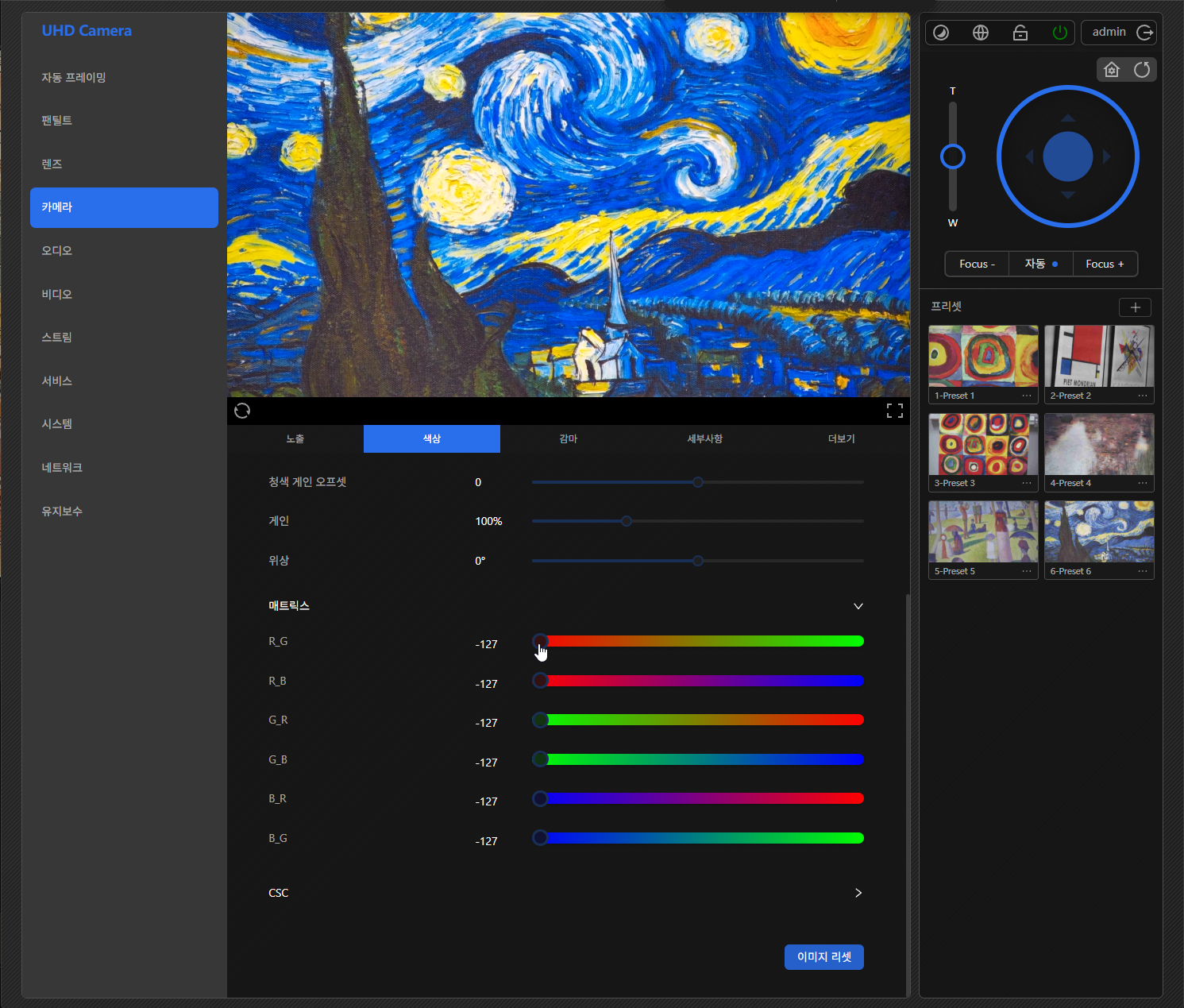Screen dimensions: 1184x1008
Task: Recall the 6-Preset 6 Starry Night thumbnail
Action: click(1099, 532)
